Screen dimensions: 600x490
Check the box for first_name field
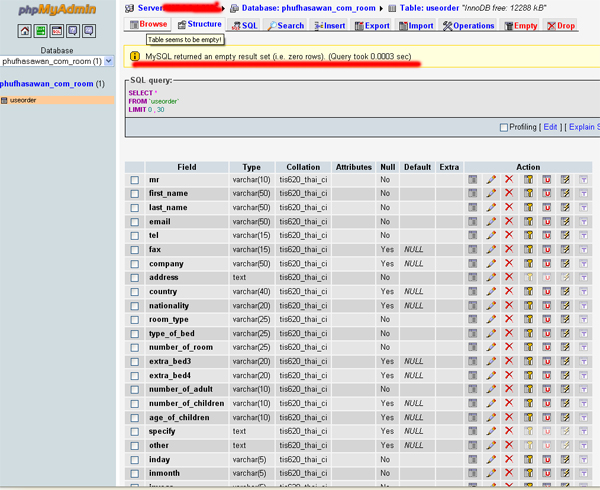(x=135, y=194)
